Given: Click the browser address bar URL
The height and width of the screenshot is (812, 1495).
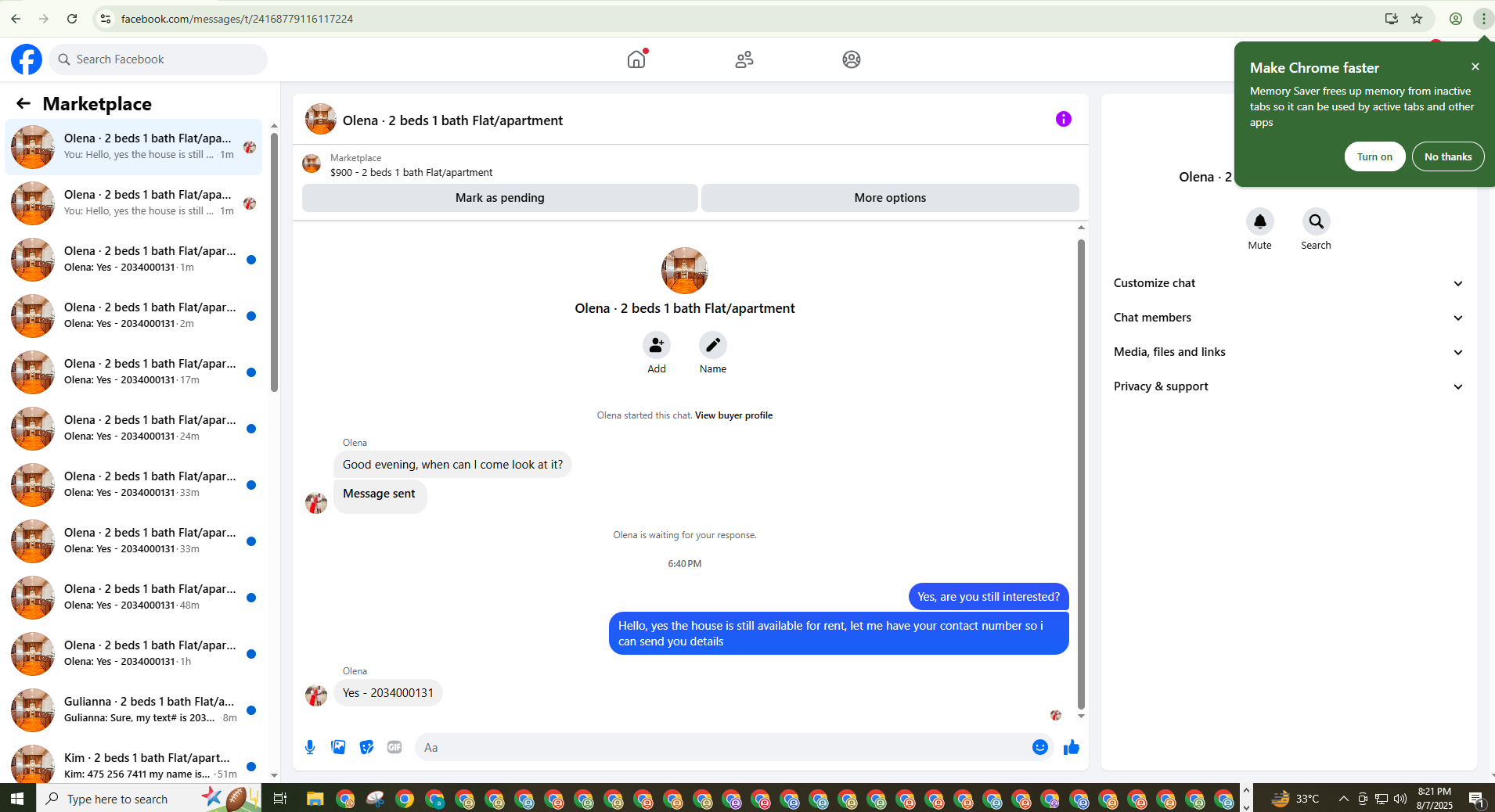Looking at the screenshot, I should point(237,19).
